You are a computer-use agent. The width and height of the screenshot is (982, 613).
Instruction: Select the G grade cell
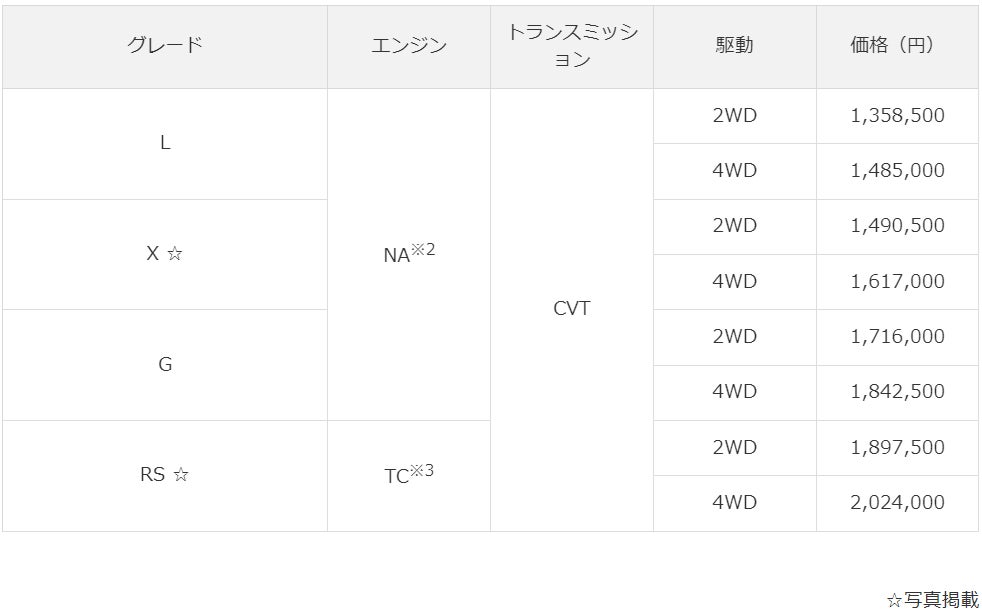pos(165,365)
